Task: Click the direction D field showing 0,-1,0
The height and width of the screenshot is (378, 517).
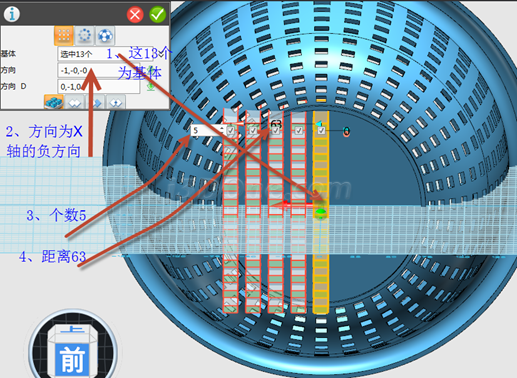Action: pyautogui.click(x=98, y=87)
